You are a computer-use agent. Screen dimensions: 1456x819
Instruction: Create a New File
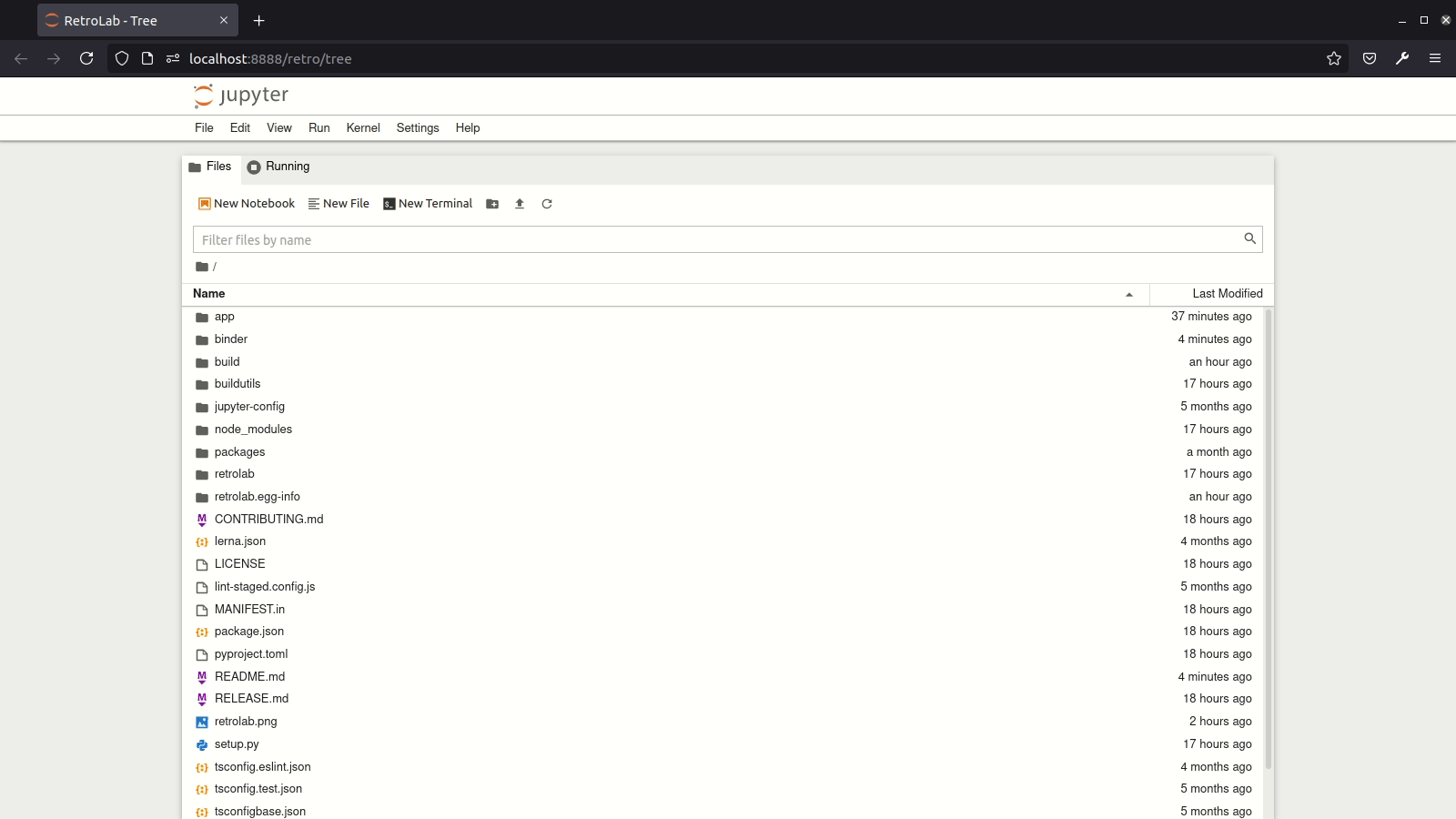[339, 204]
